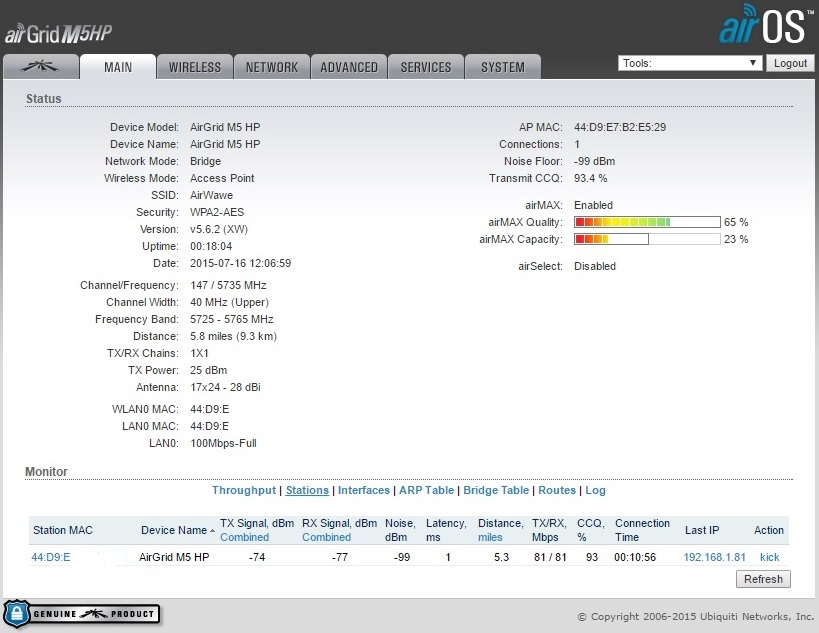Open the Routes monitor link

click(557, 490)
